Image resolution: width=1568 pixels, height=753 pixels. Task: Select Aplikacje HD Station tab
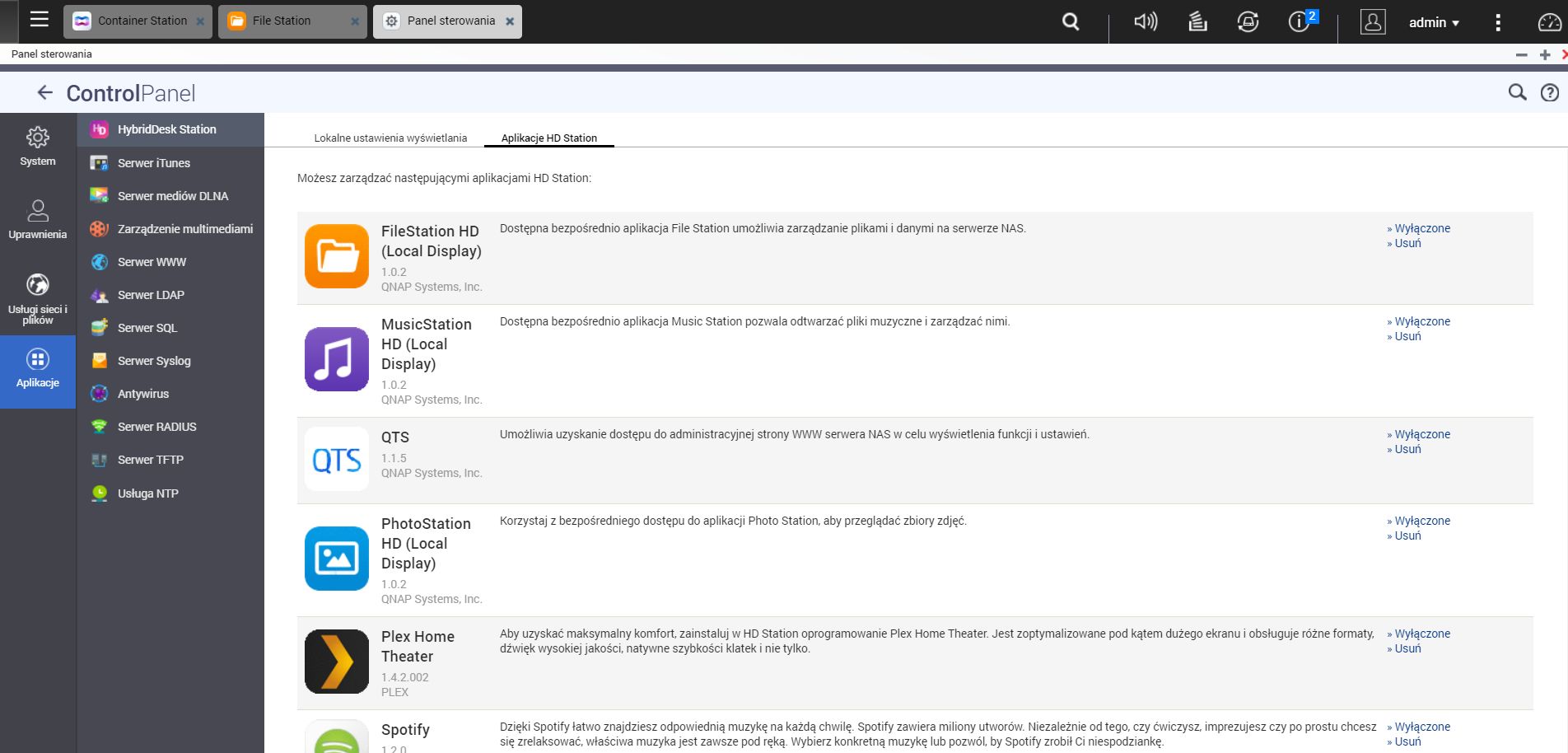click(549, 138)
